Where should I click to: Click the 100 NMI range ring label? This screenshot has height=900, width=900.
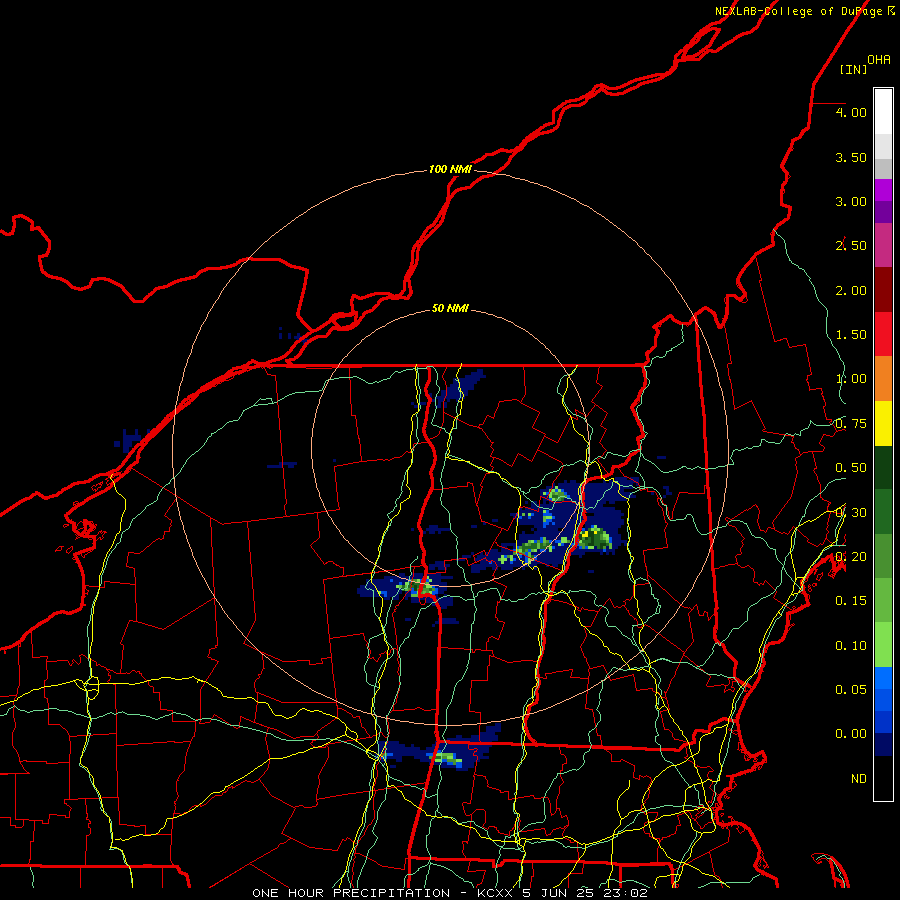450,169
